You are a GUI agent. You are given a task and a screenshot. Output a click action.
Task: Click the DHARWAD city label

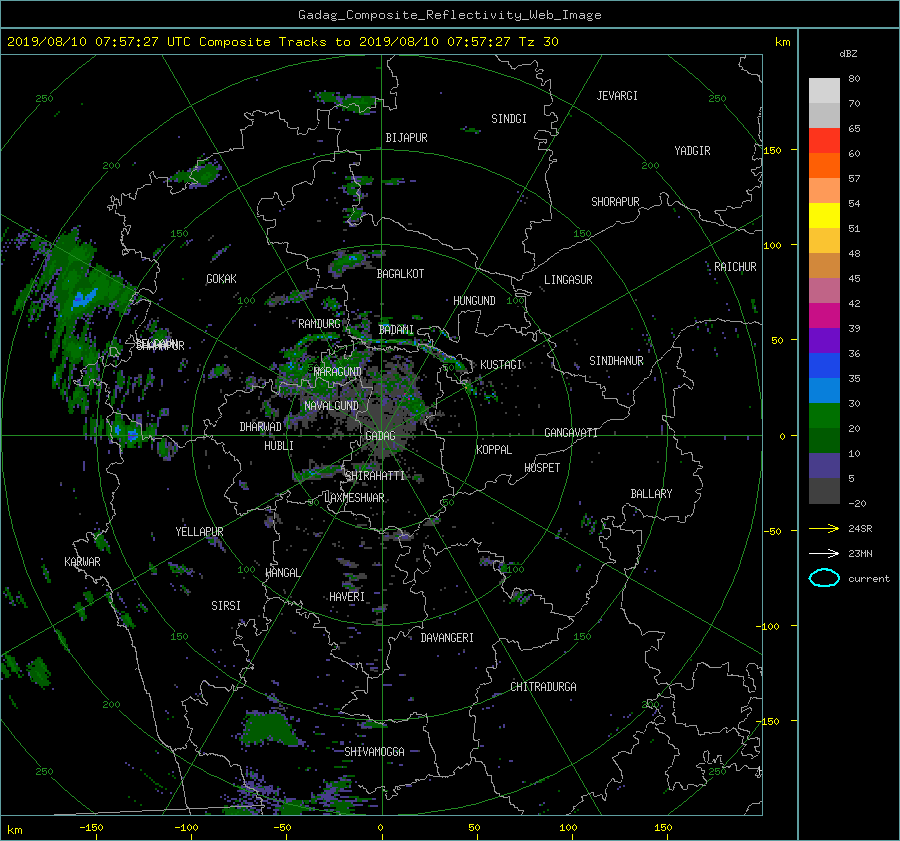point(261,427)
